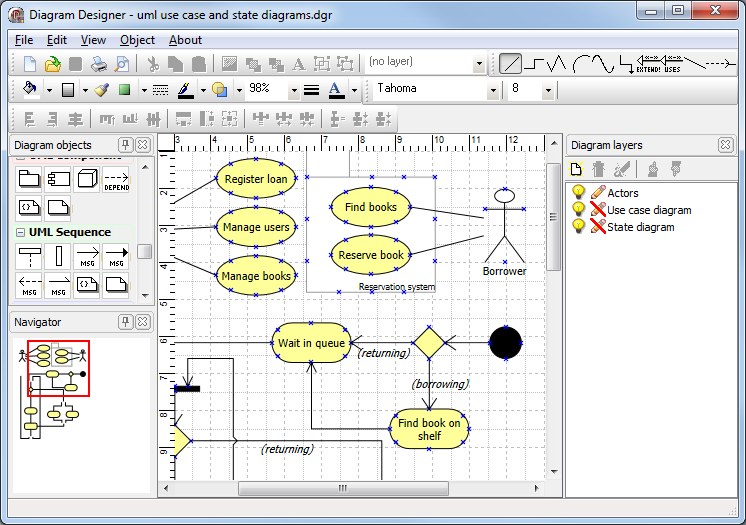Image resolution: width=746 pixels, height=525 pixels.
Task: Select the Find books use case
Action: (x=370, y=207)
